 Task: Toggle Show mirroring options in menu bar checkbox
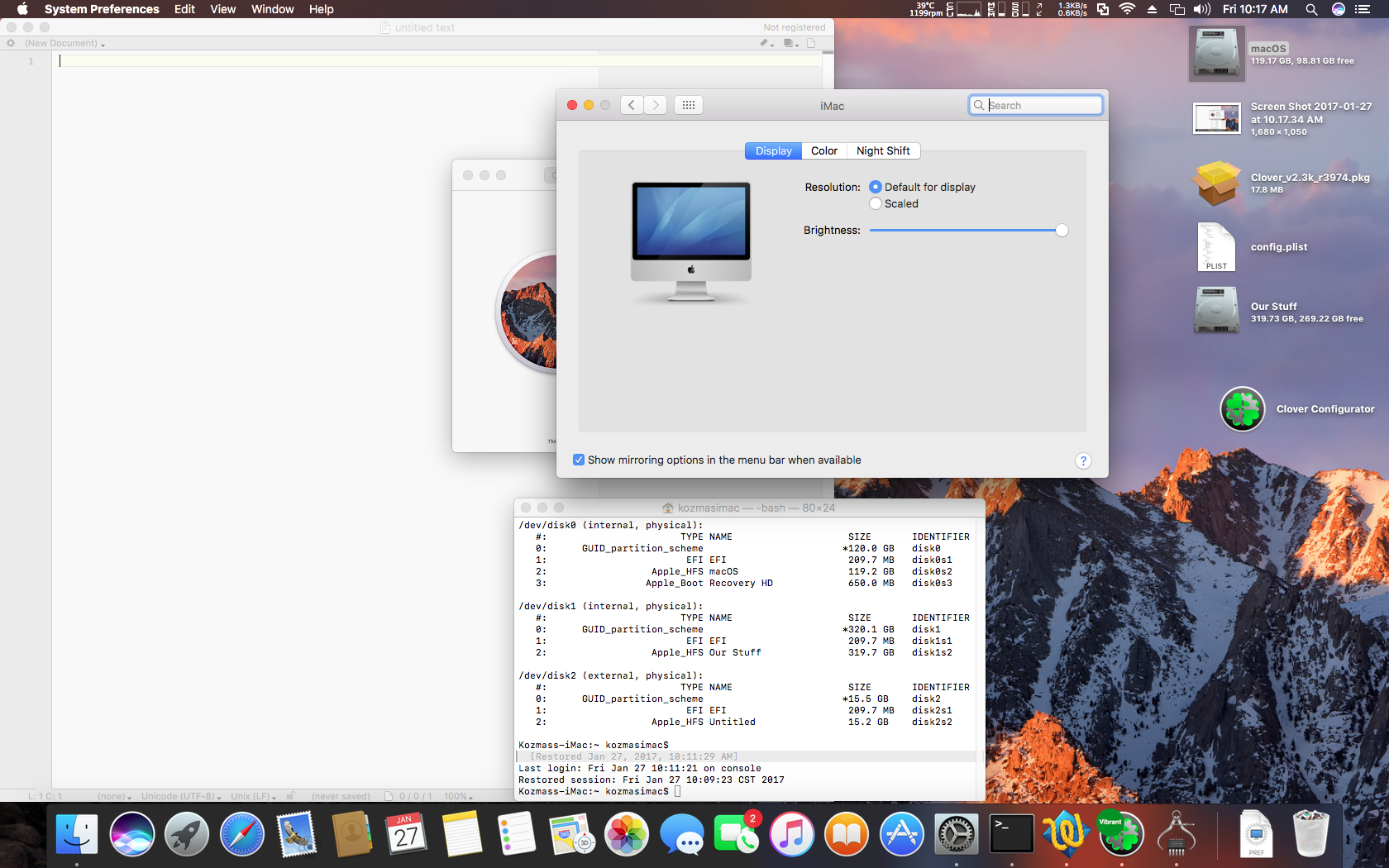click(x=579, y=460)
